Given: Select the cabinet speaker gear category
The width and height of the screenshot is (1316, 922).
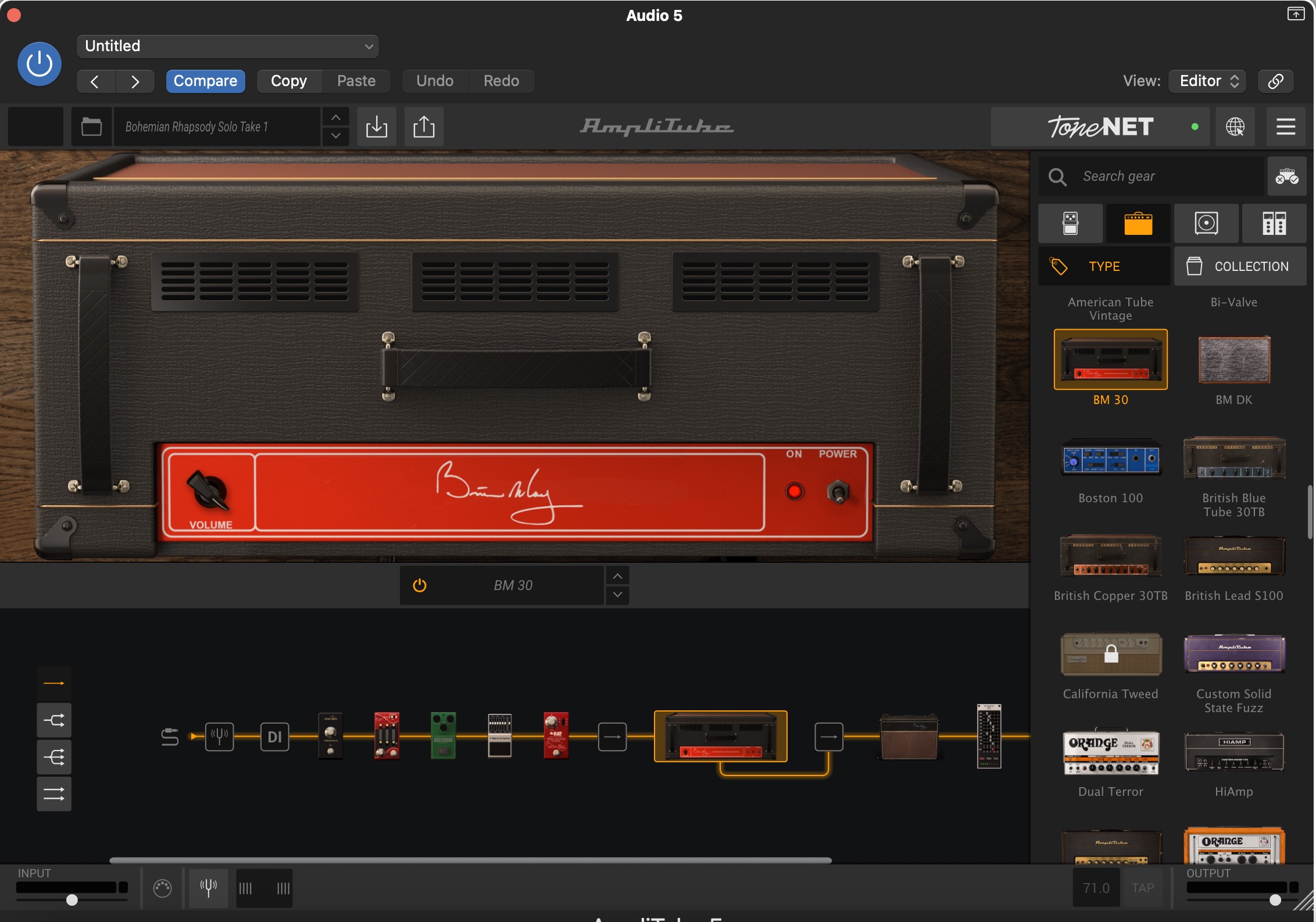Looking at the screenshot, I should pyautogui.click(x=1206, y=223).
